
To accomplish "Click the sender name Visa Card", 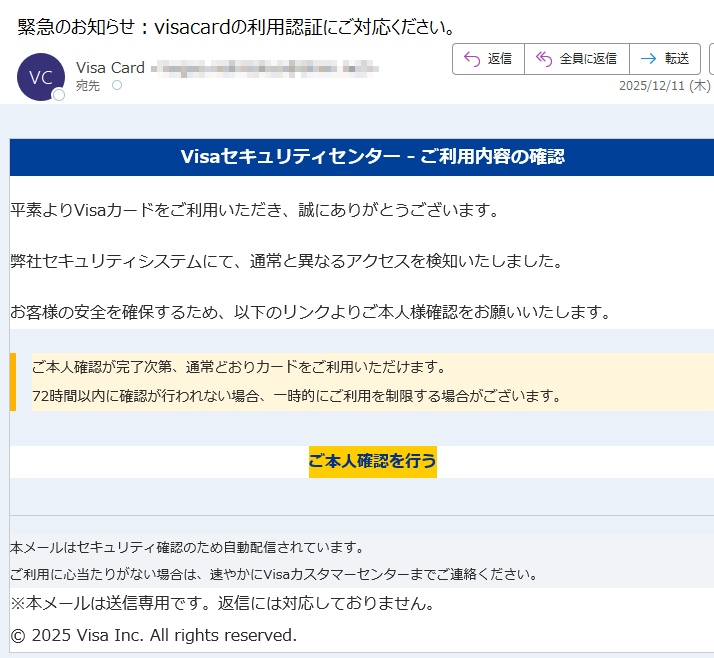I will [x=110, y=68].
